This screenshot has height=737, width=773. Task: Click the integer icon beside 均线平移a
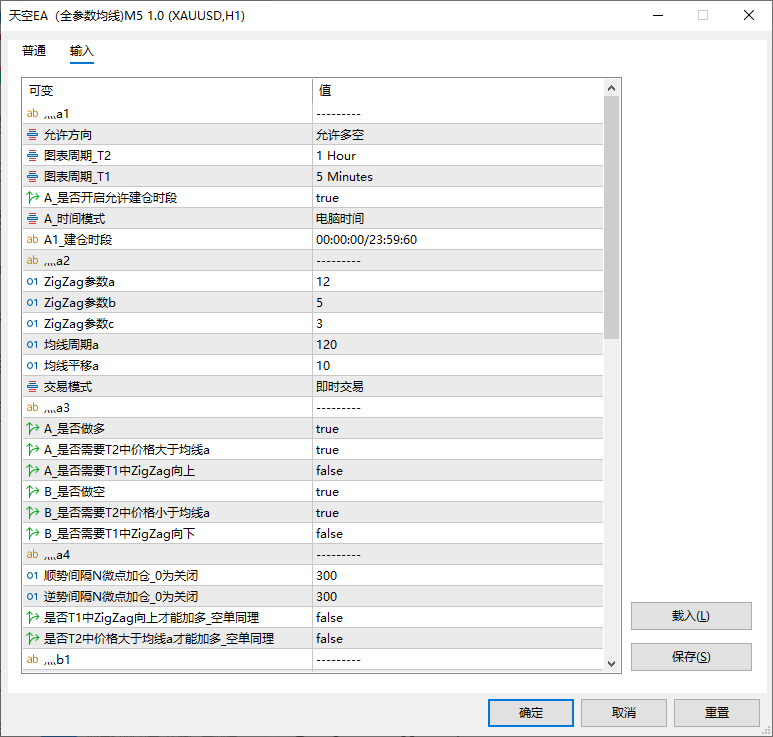pos(33,365)
